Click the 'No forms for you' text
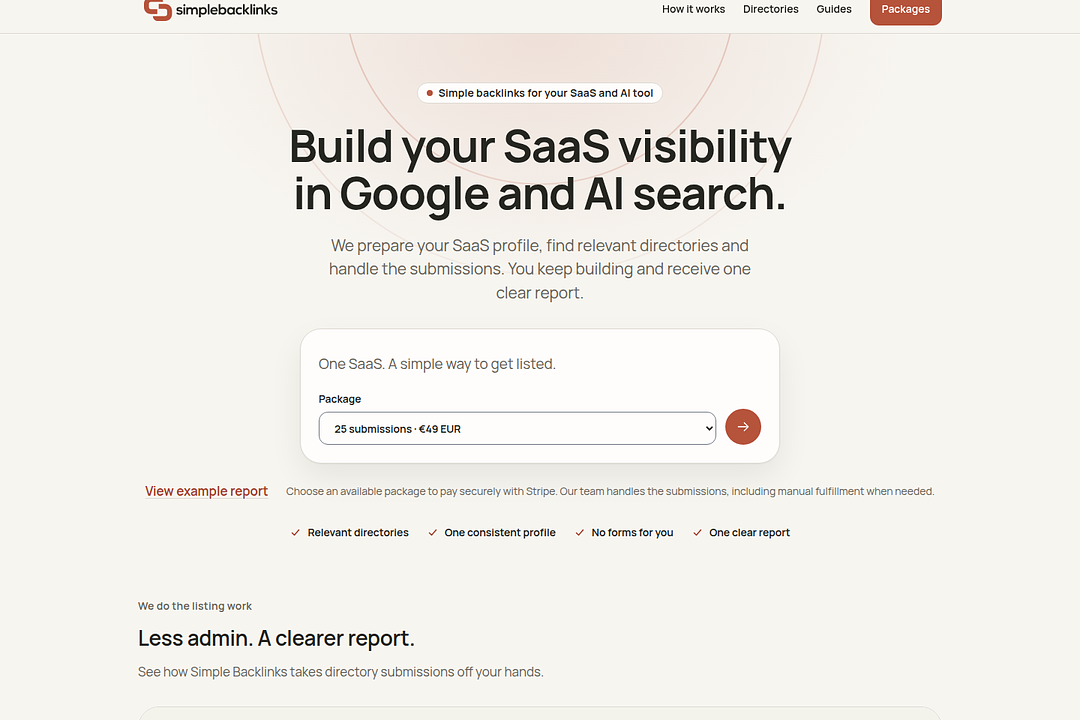The height and width of the screenshot is (720, 1080). pos(632,533)
